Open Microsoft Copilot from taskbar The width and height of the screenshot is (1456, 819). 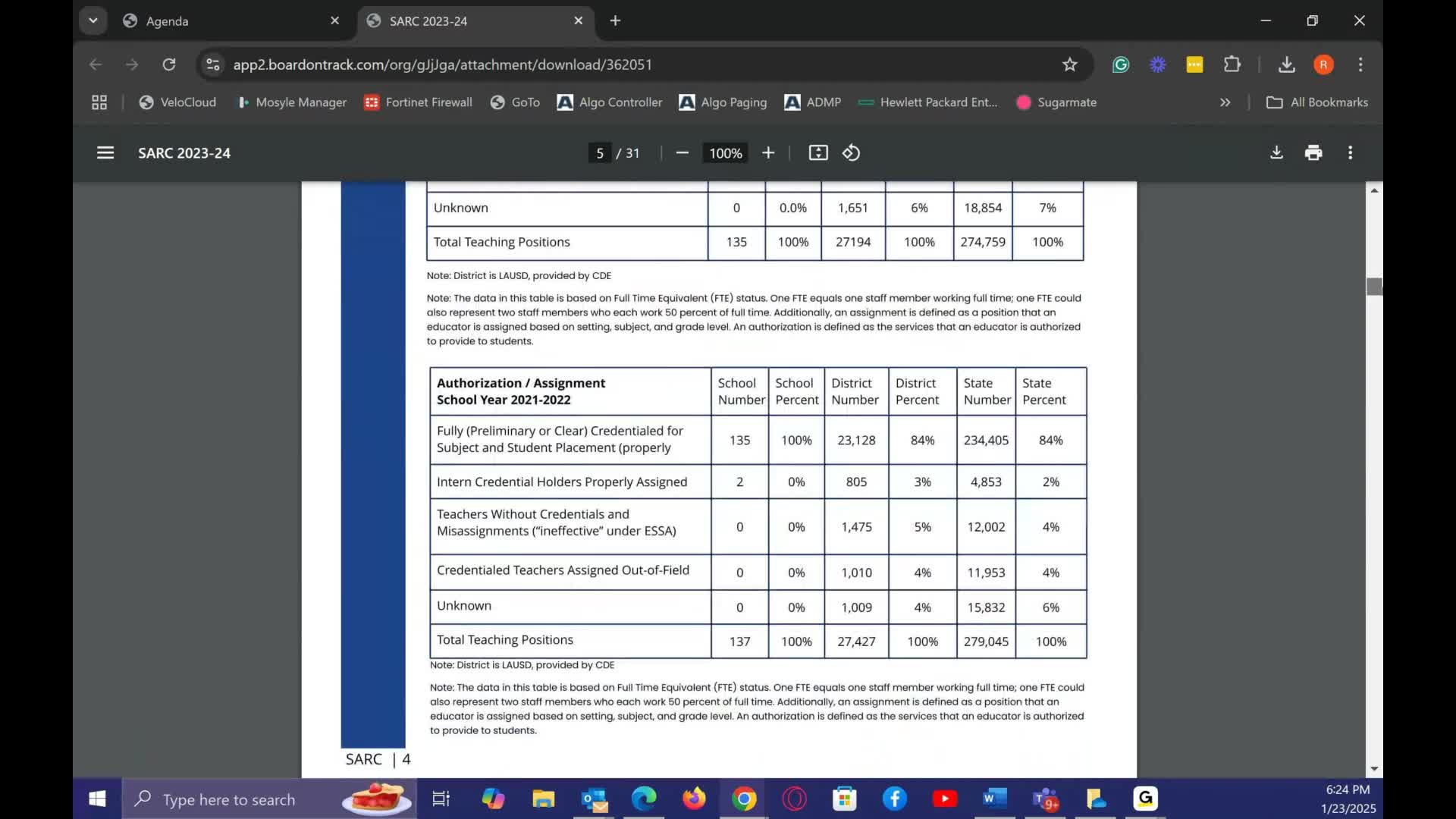[x=493, y=799]
